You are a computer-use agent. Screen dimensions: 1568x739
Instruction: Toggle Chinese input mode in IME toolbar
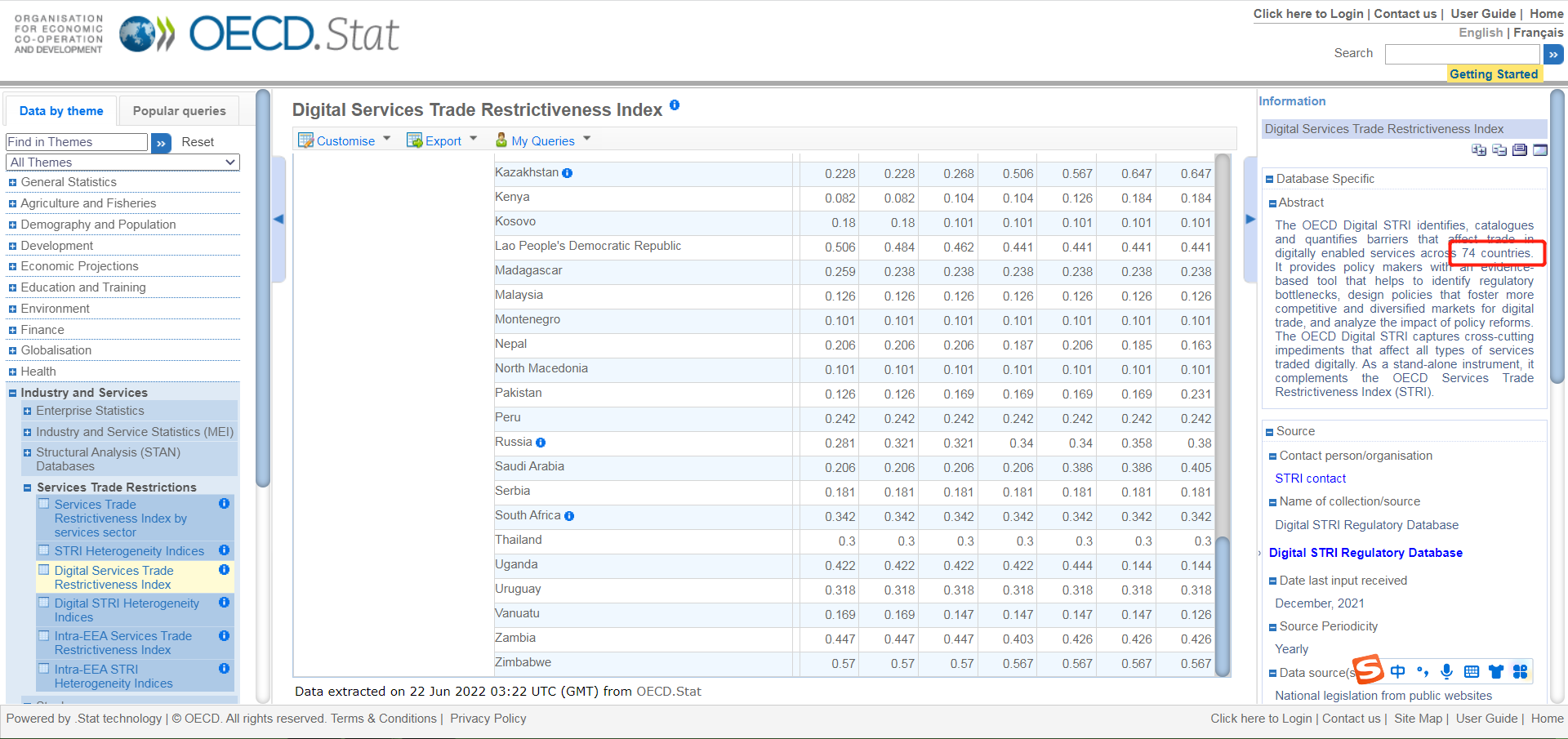click(1397, 671)
